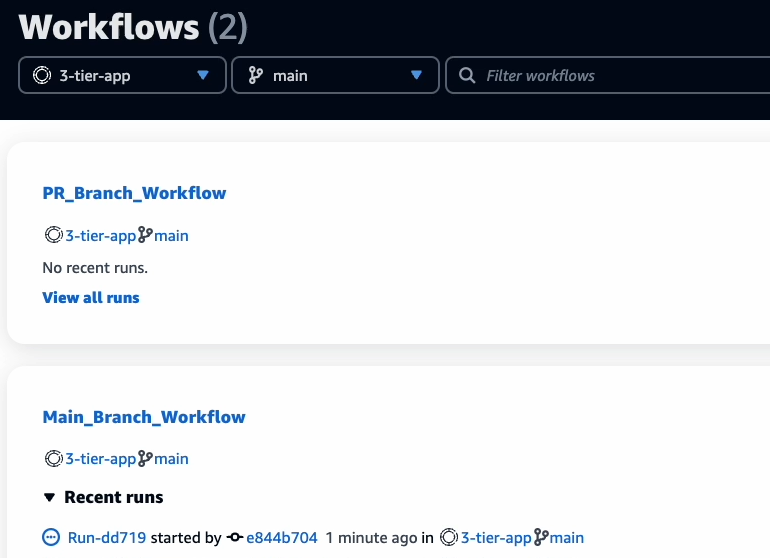The width and height of the screenshot is (770, 558).
Task: Click the branch icon under Main_Branch_Workflow
Action: (145, 458)
